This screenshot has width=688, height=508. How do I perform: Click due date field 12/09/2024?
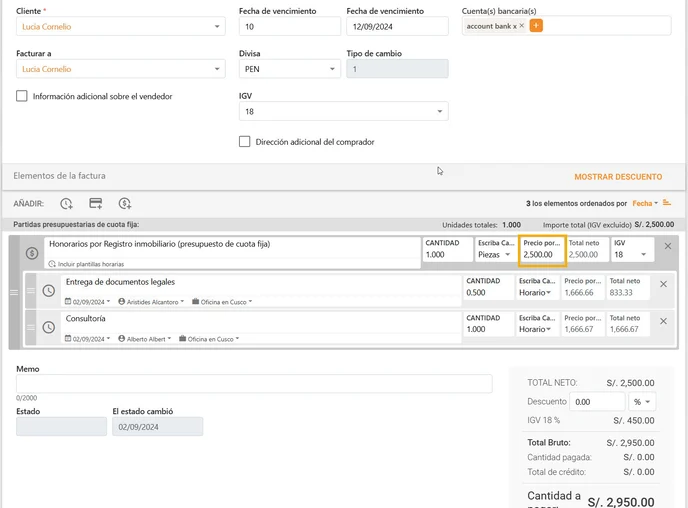397,26
